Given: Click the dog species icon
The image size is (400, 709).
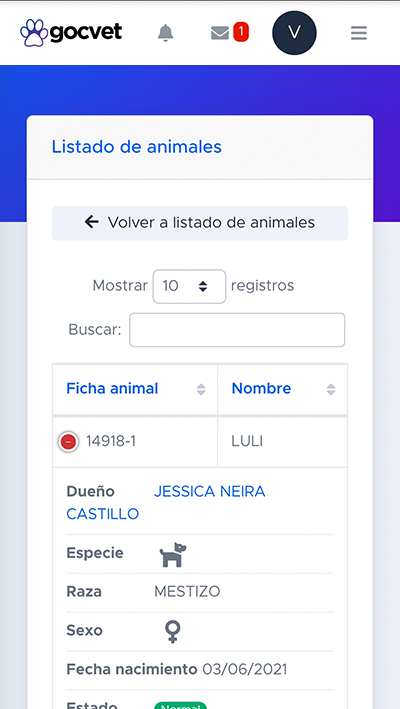Looking at the screenshot, I should [x=173, y=555].
